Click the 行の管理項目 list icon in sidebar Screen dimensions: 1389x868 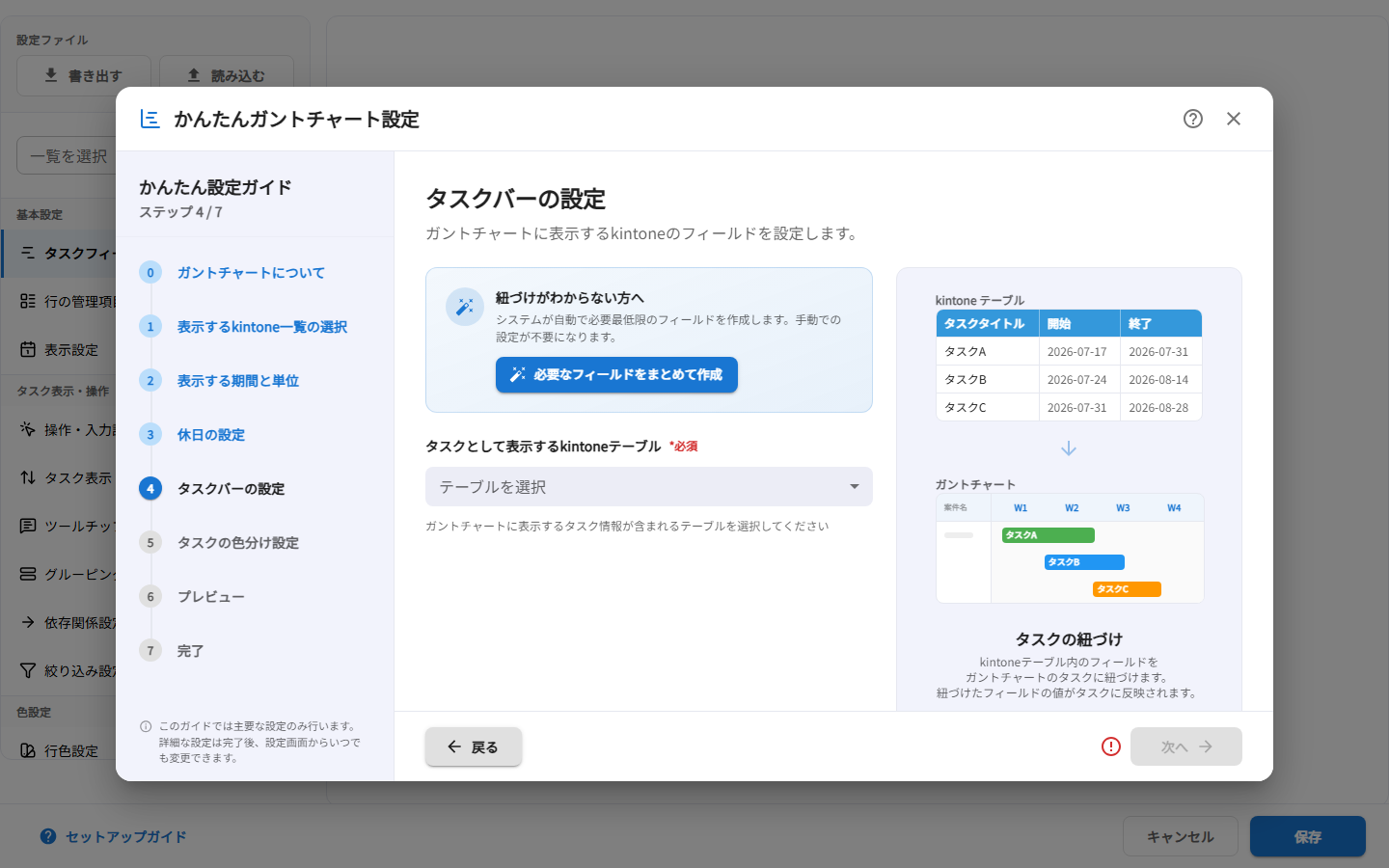28,301
